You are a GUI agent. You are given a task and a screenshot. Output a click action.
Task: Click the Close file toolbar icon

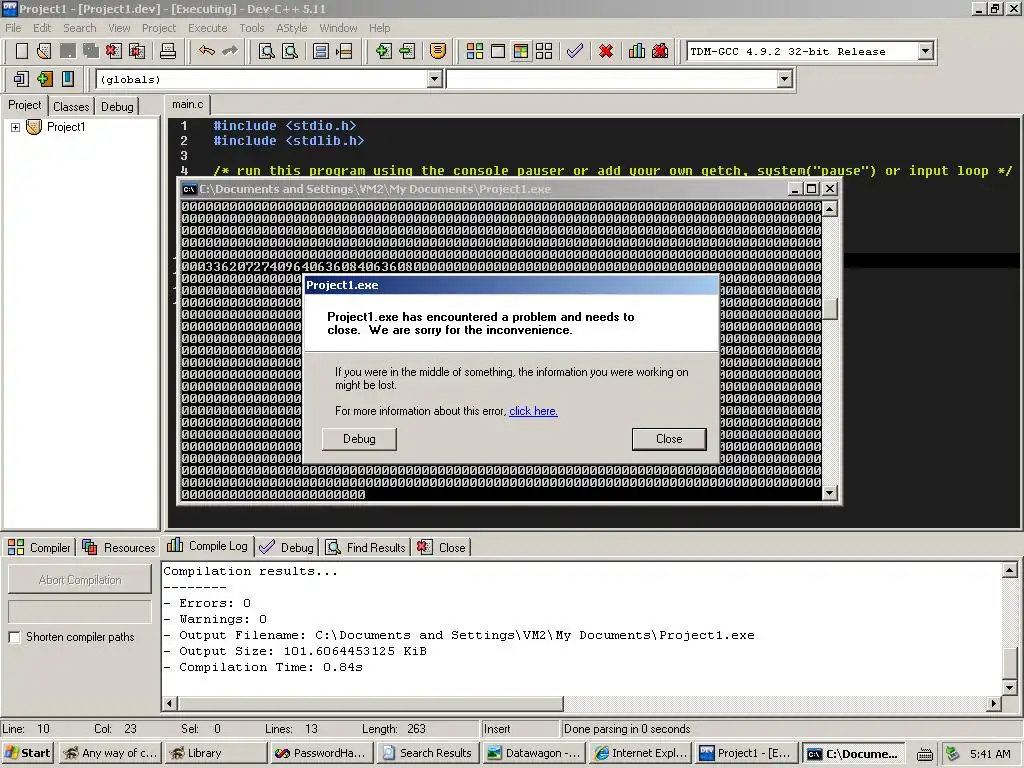pyautogui.click(x=114, y=51)
